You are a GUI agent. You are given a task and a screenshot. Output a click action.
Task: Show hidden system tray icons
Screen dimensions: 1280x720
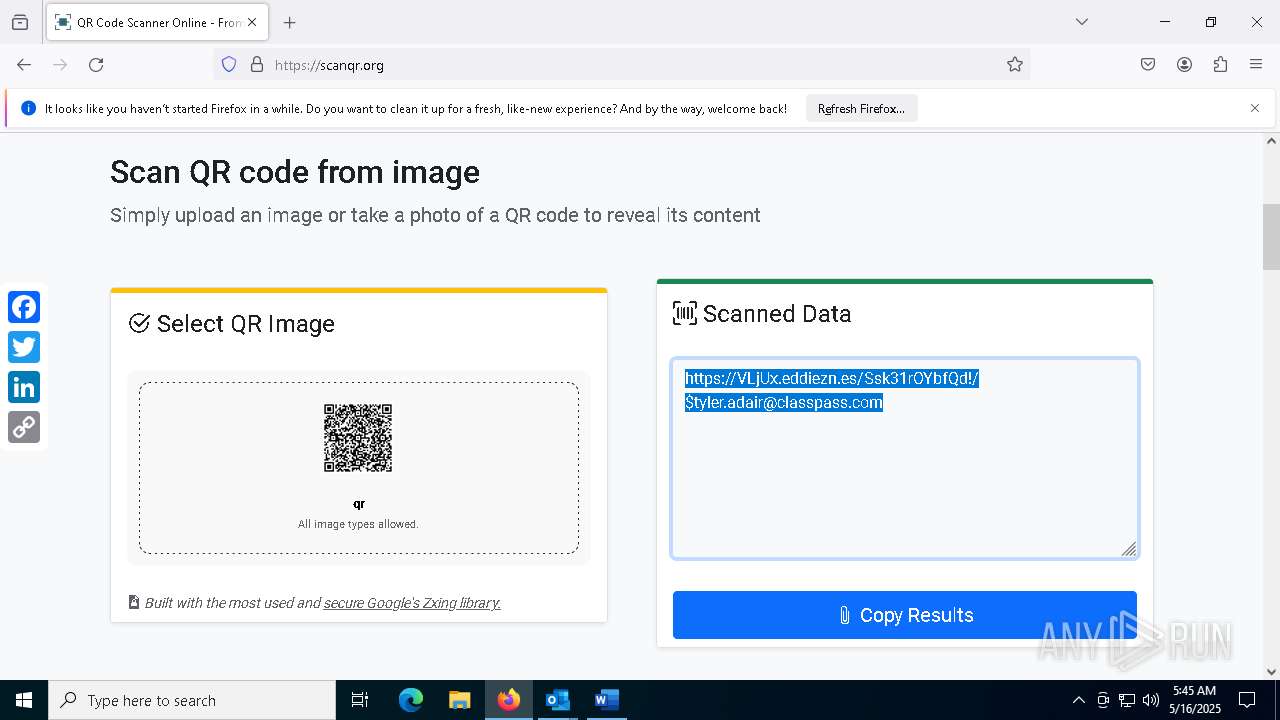(x=1078, y=700)
